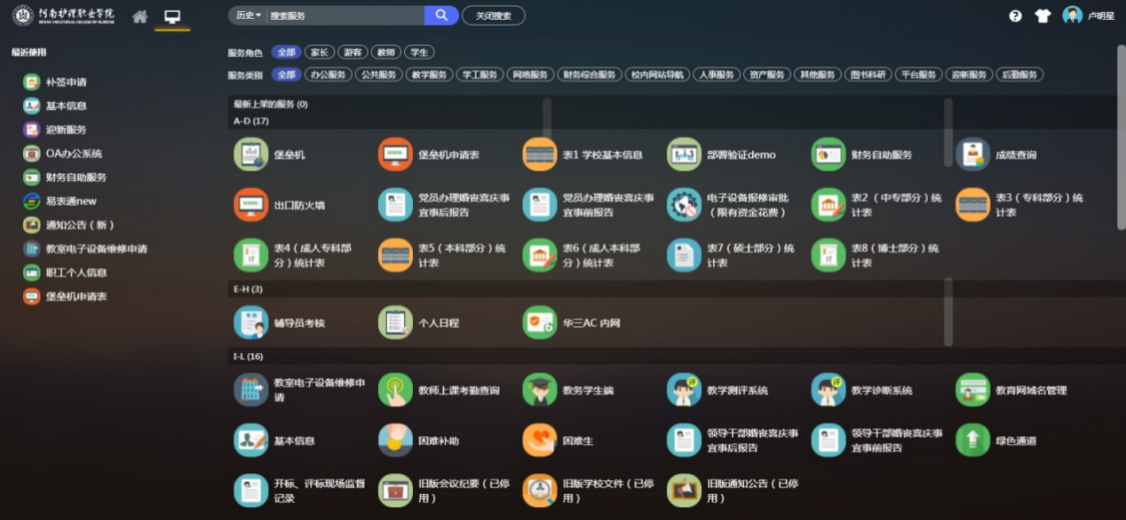1126x520 pixels.
Task: Open 困难生 service
Action: (558, 440)
